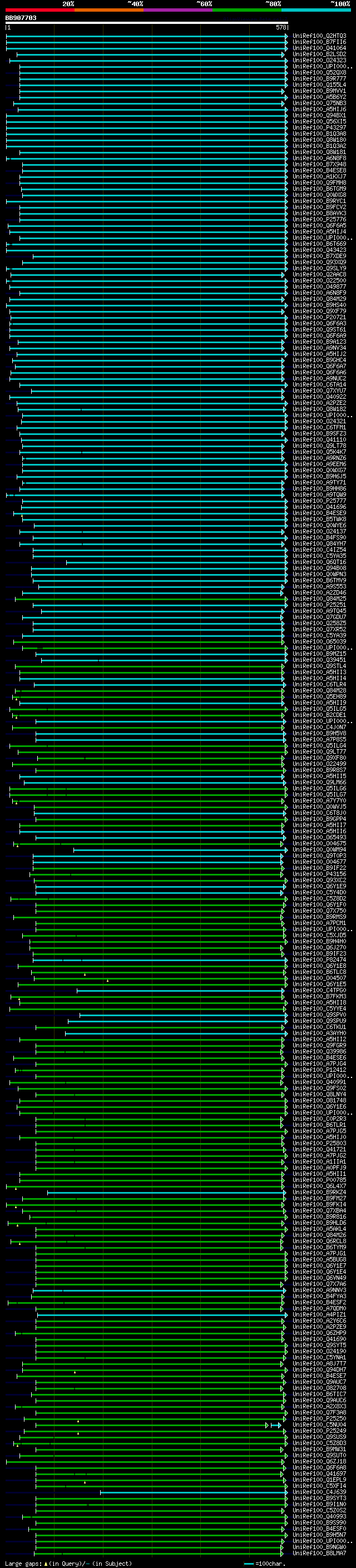The image size is (356, 1568).
Task: Select the UniRef100_Q0WXG8 label
Action: click(319, 195)
